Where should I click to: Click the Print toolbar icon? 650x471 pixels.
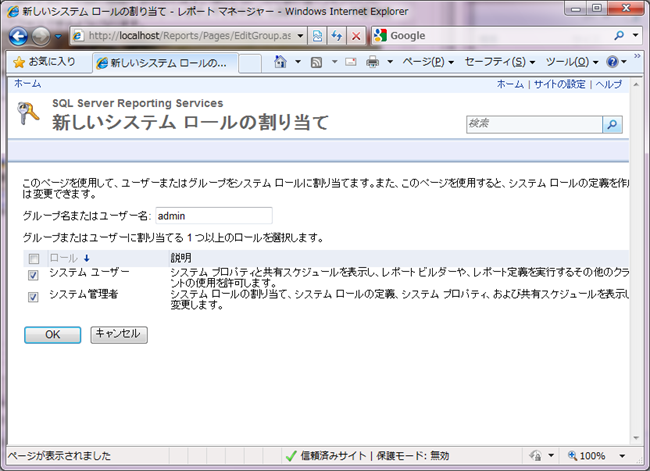coord(372,62)
